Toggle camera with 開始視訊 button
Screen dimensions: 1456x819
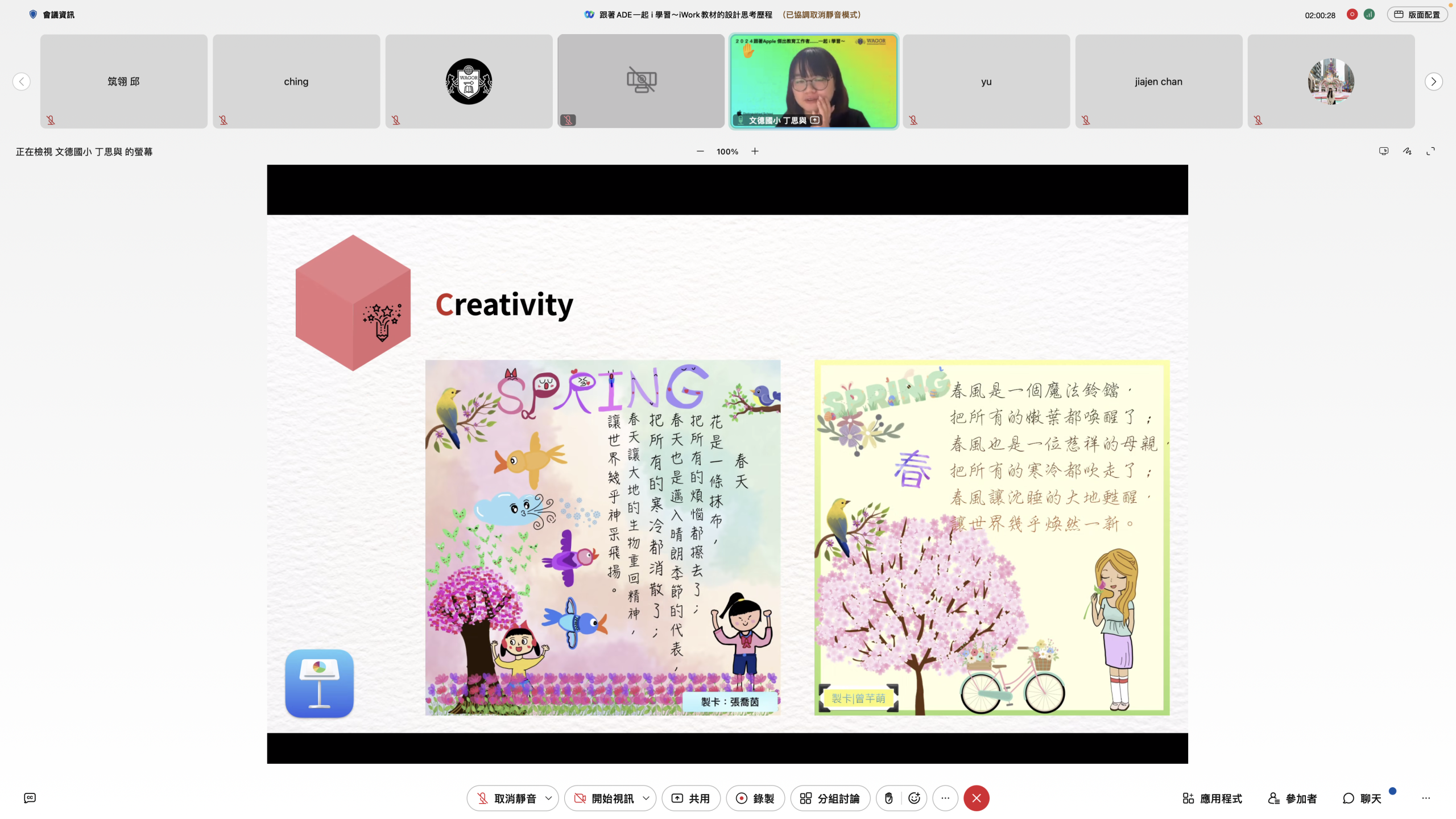pos(604,798)
